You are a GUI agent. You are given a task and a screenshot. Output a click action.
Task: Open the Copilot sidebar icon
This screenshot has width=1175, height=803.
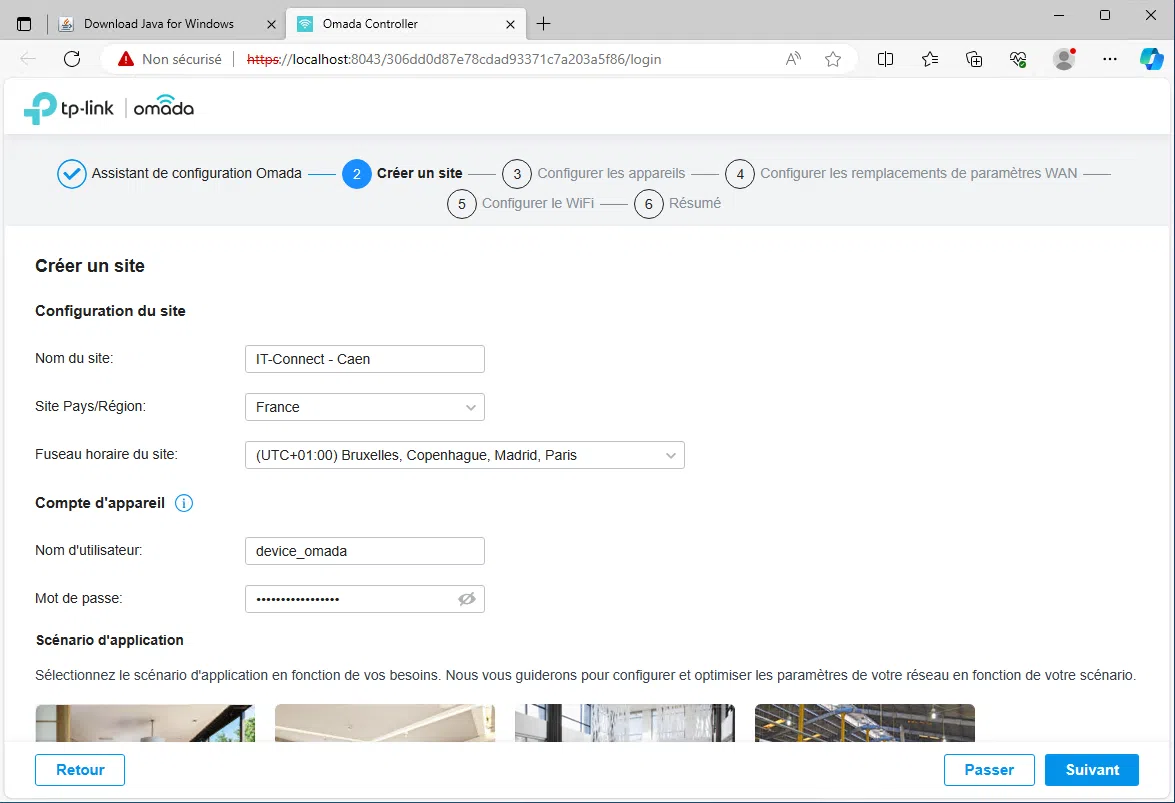pos(1152,58)
